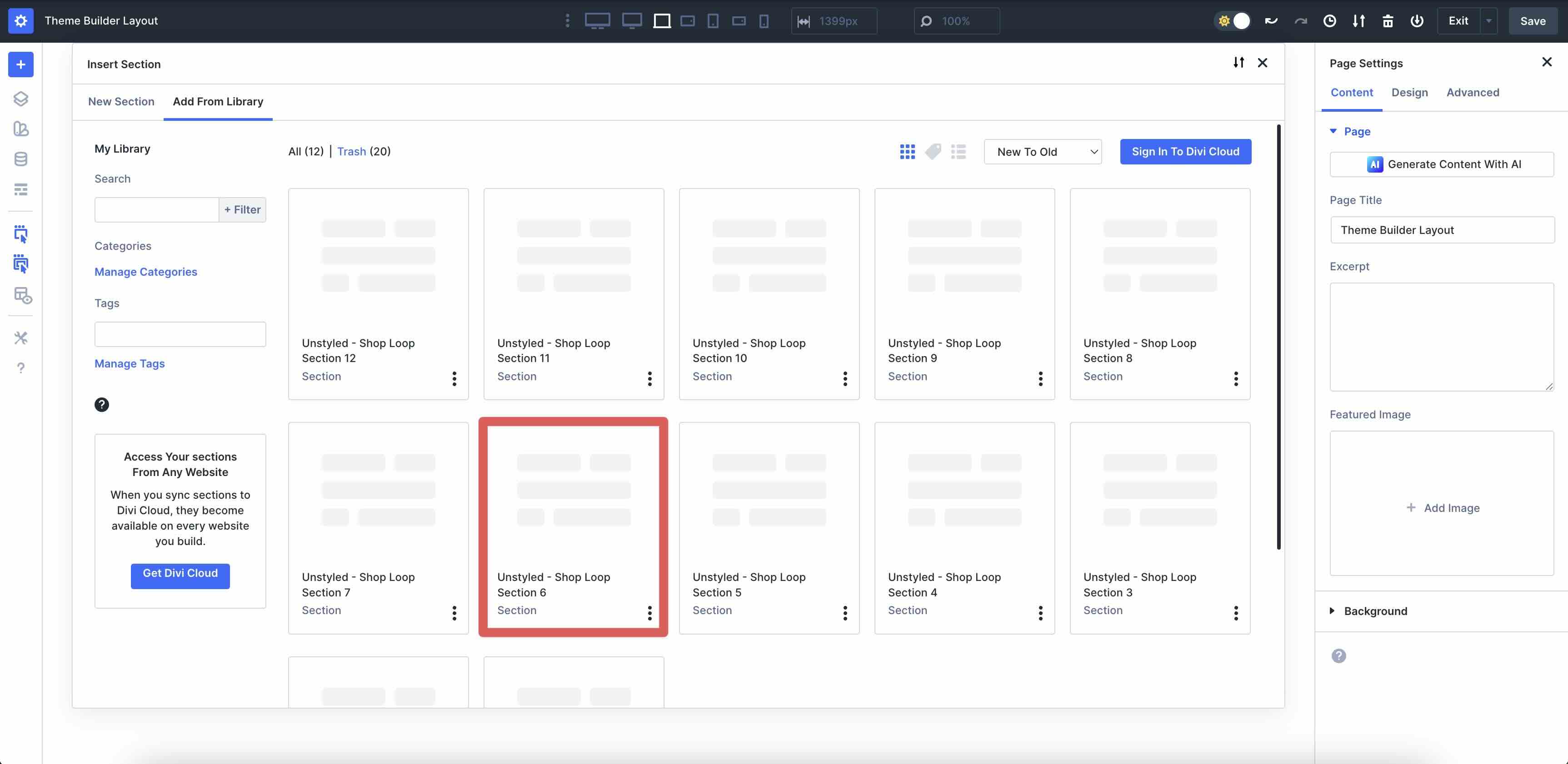Open editing history via the clock icon

click(x=1329, y=21)
